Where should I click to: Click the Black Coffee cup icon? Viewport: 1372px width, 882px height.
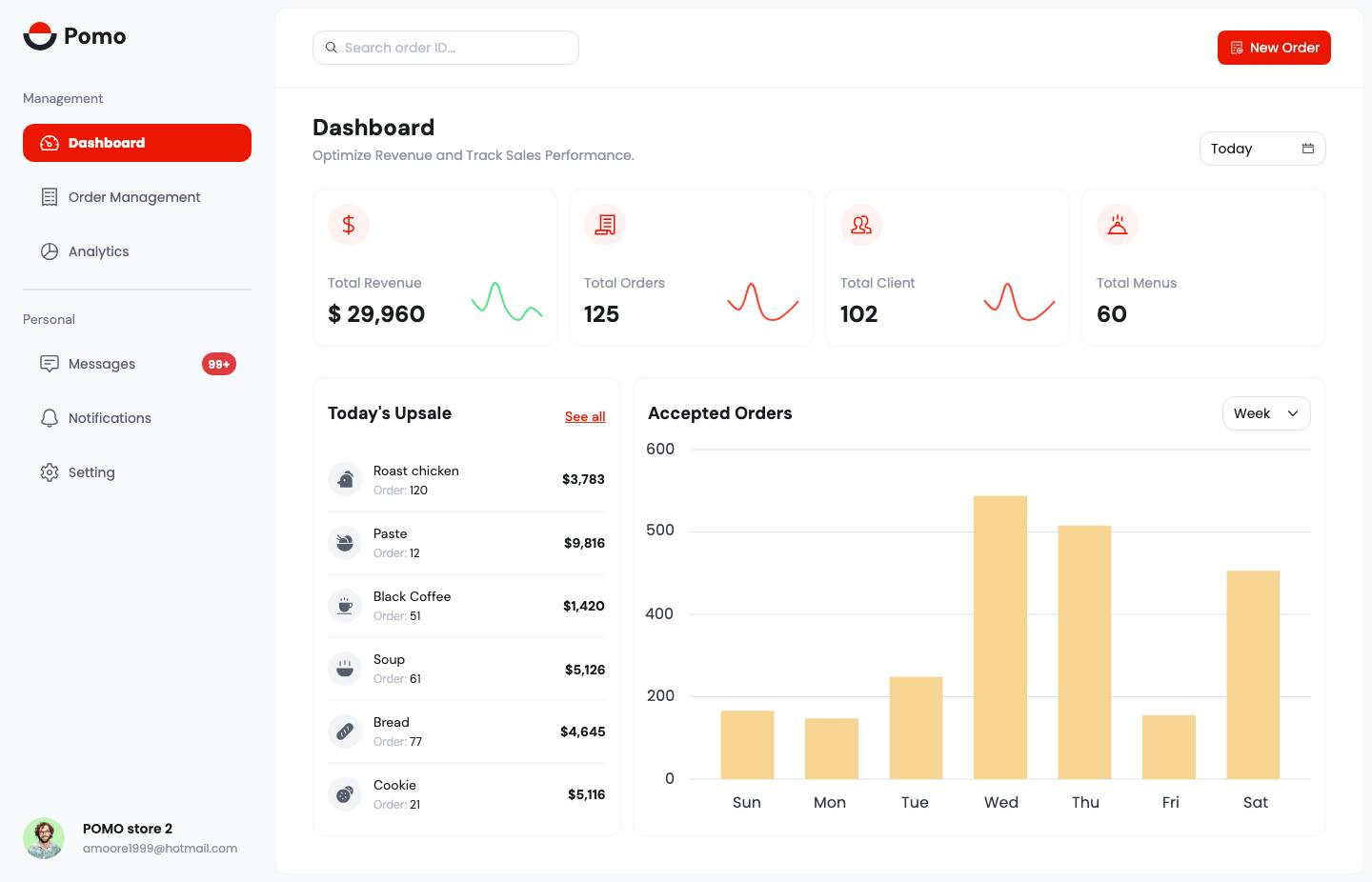click(345, 605)
